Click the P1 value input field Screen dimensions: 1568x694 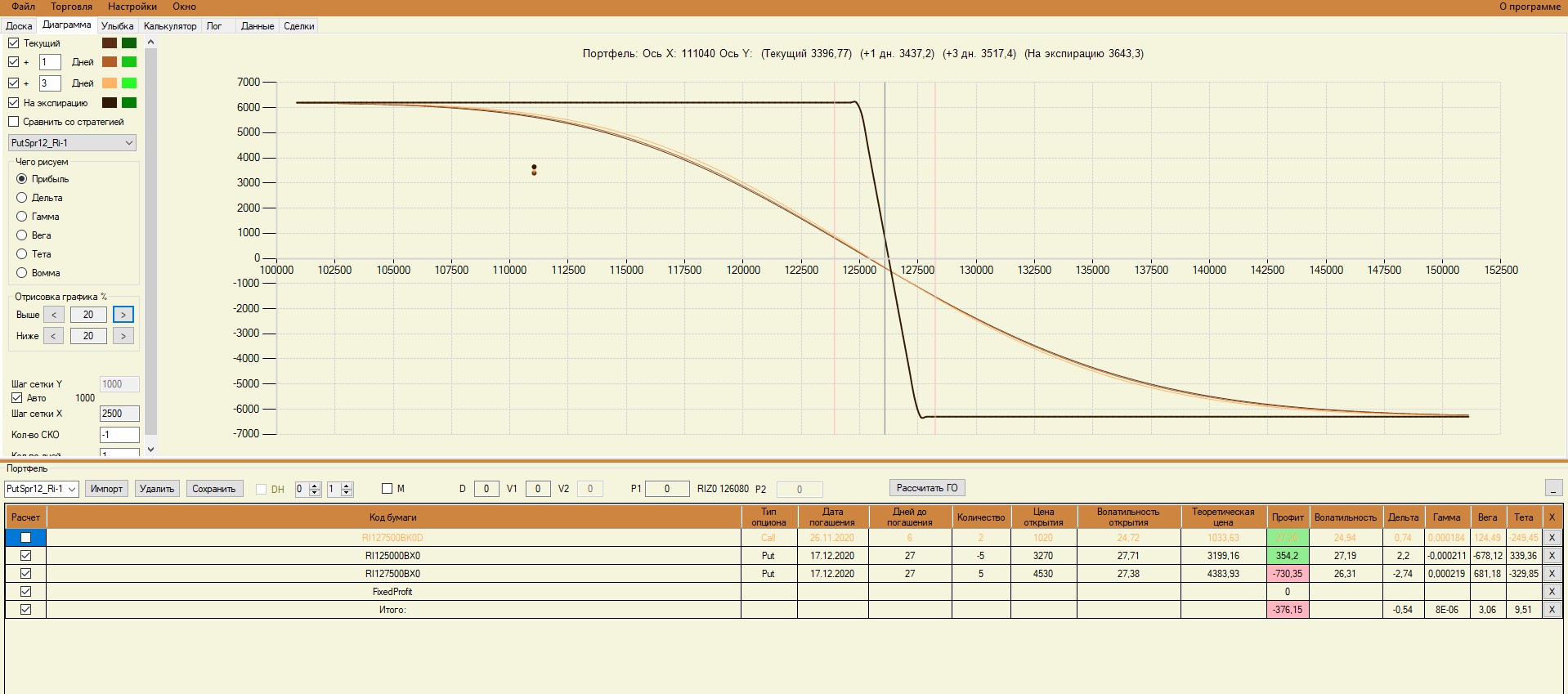(x=667, y=489)
